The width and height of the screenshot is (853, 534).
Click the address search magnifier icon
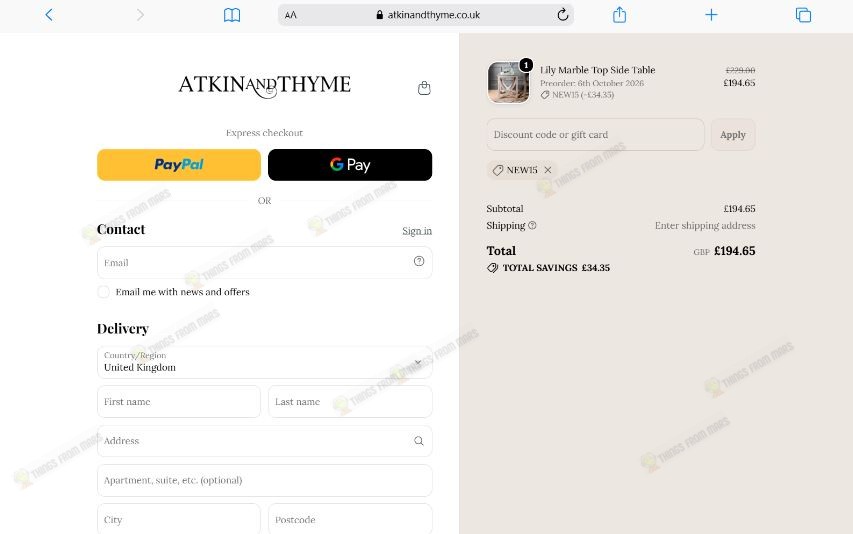point(418,440)
